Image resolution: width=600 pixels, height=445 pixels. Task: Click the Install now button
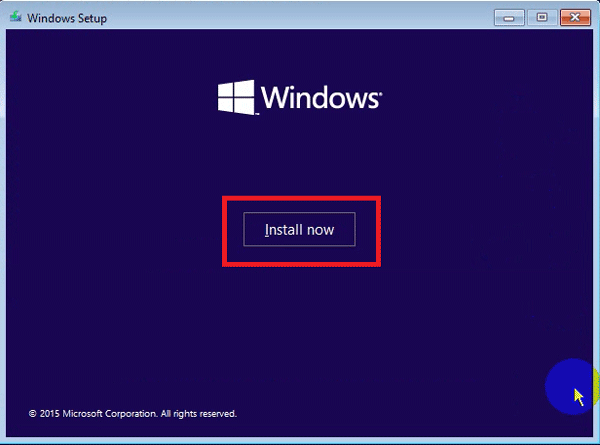click(299, 230)
